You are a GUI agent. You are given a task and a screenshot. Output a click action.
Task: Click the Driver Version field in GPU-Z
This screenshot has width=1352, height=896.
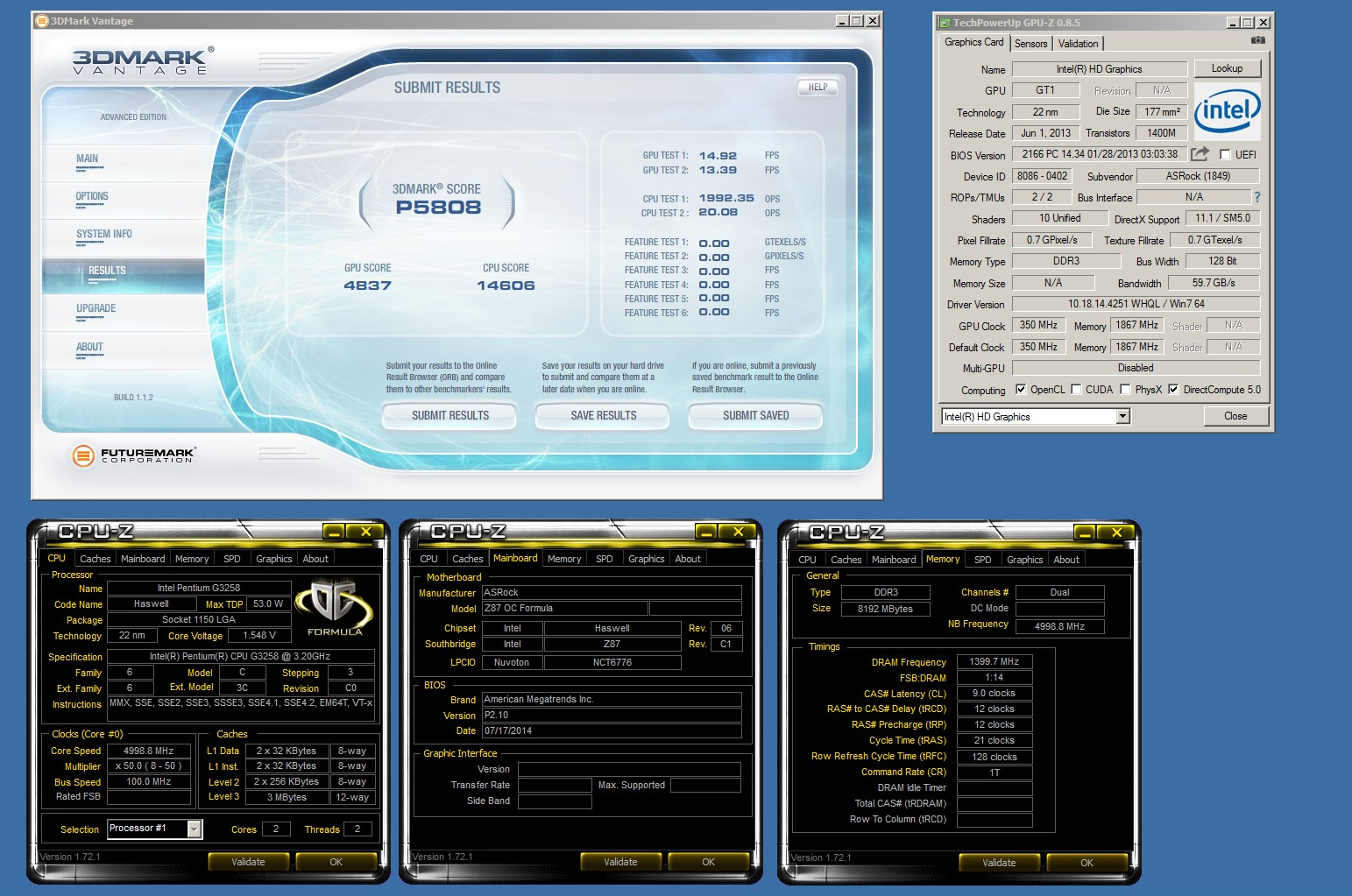click(x=1136, y=304)
